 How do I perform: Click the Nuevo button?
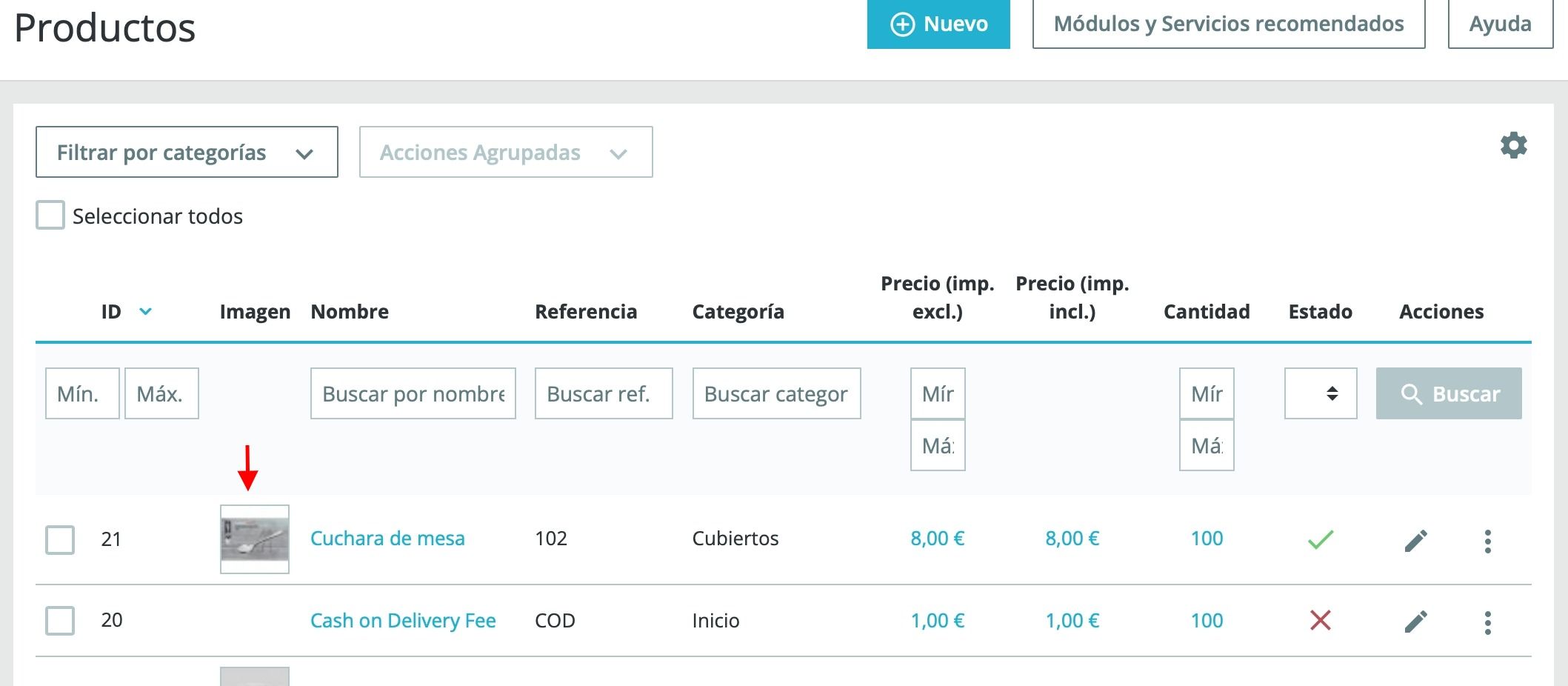938,24
